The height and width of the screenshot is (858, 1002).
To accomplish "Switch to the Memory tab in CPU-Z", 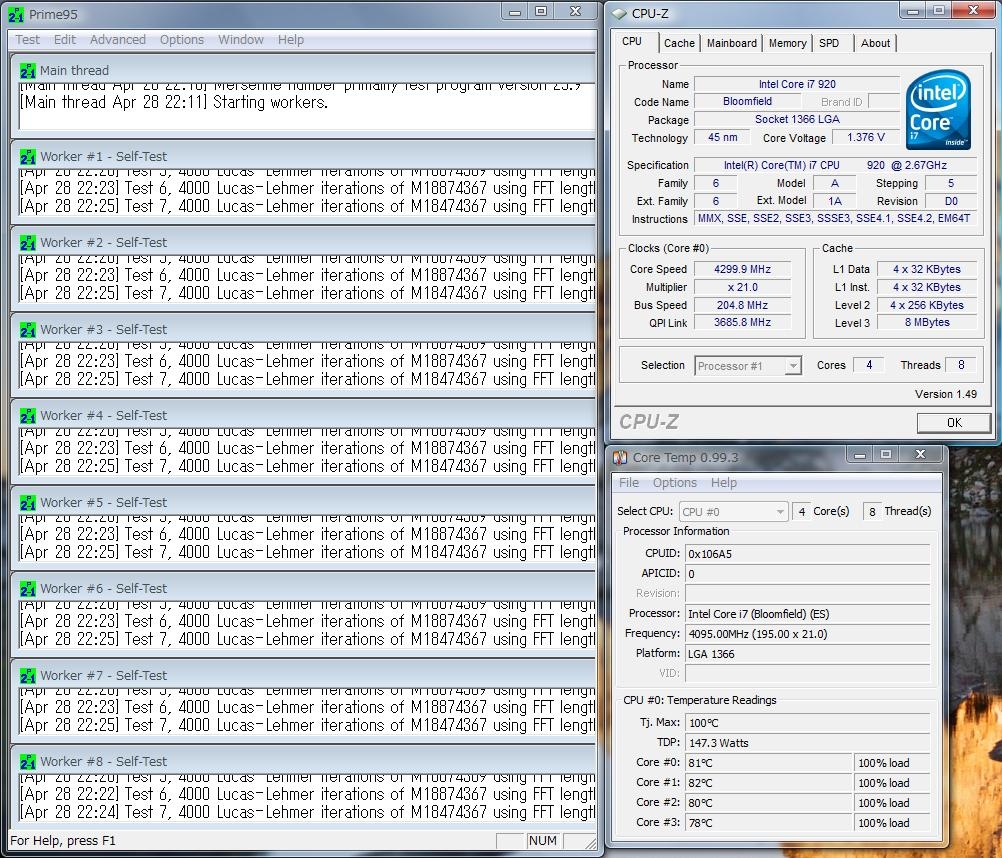I will (787, 43).
